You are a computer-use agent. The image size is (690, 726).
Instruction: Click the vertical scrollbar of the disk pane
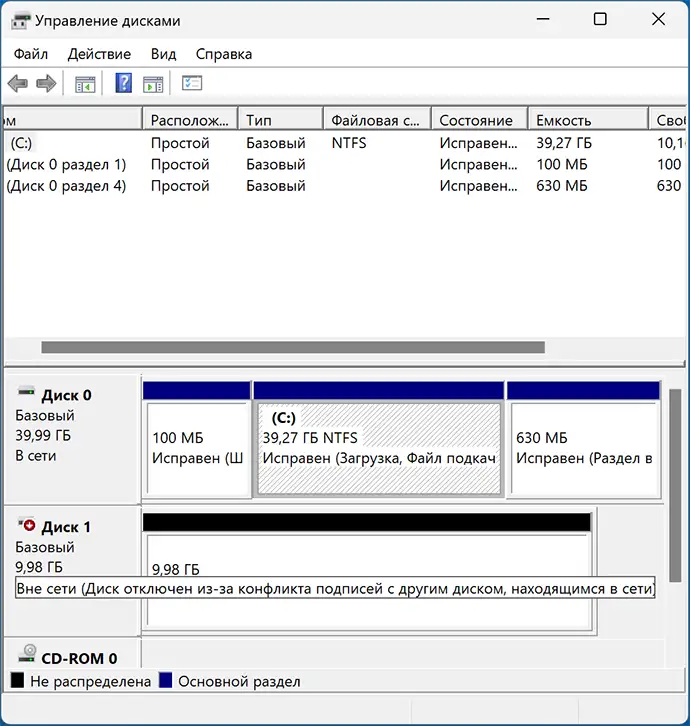coord(675,485)
